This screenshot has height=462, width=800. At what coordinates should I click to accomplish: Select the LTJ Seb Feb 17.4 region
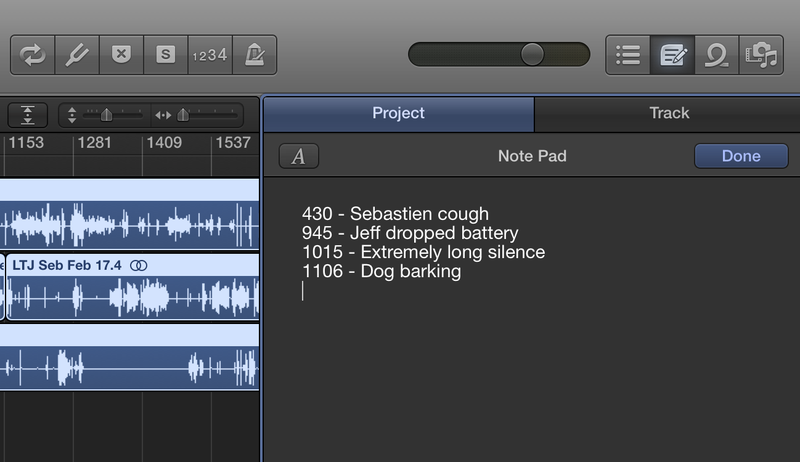pos(133,287)
